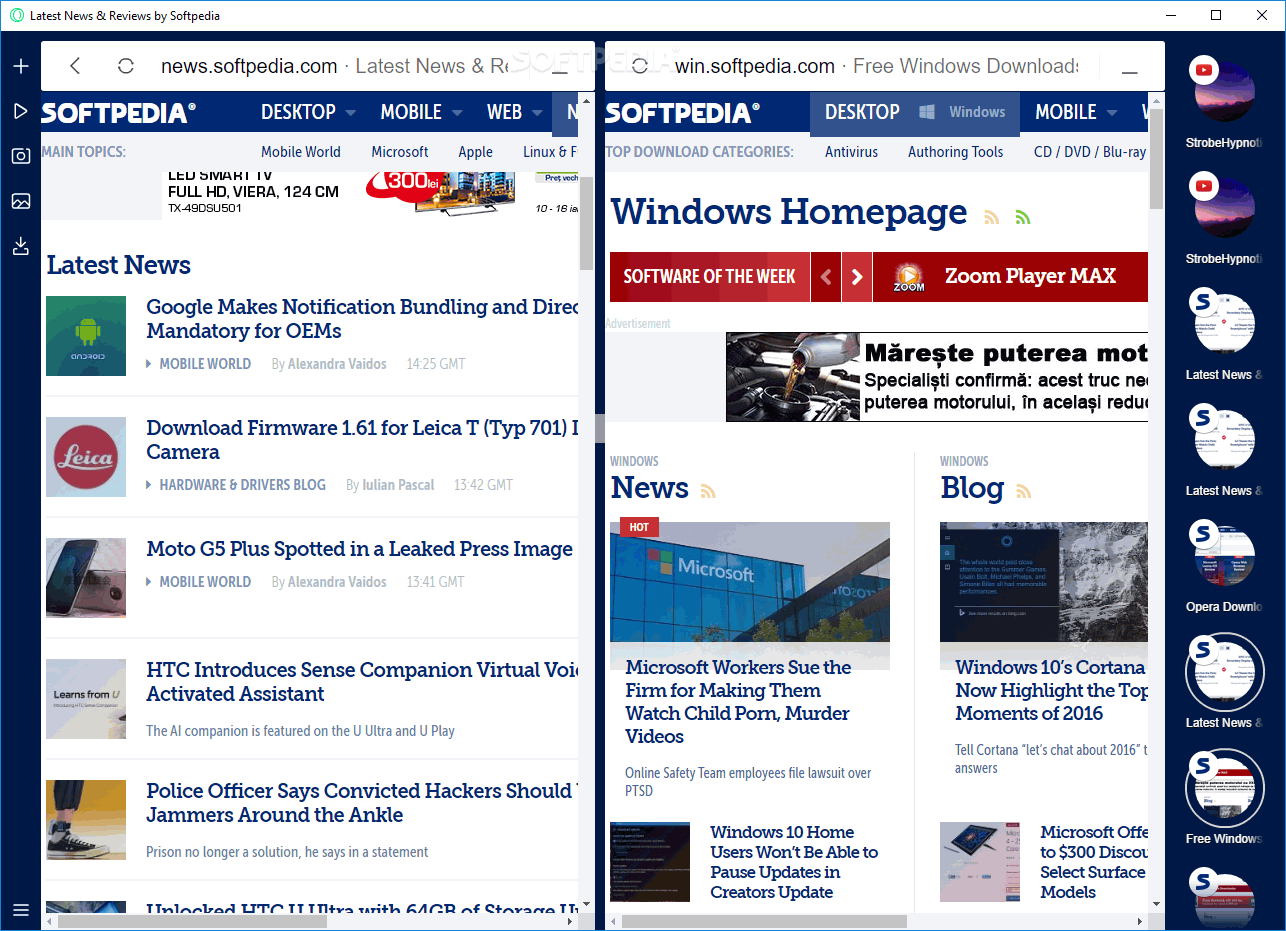Click author Iulian Pascal link

pos(398,485)
